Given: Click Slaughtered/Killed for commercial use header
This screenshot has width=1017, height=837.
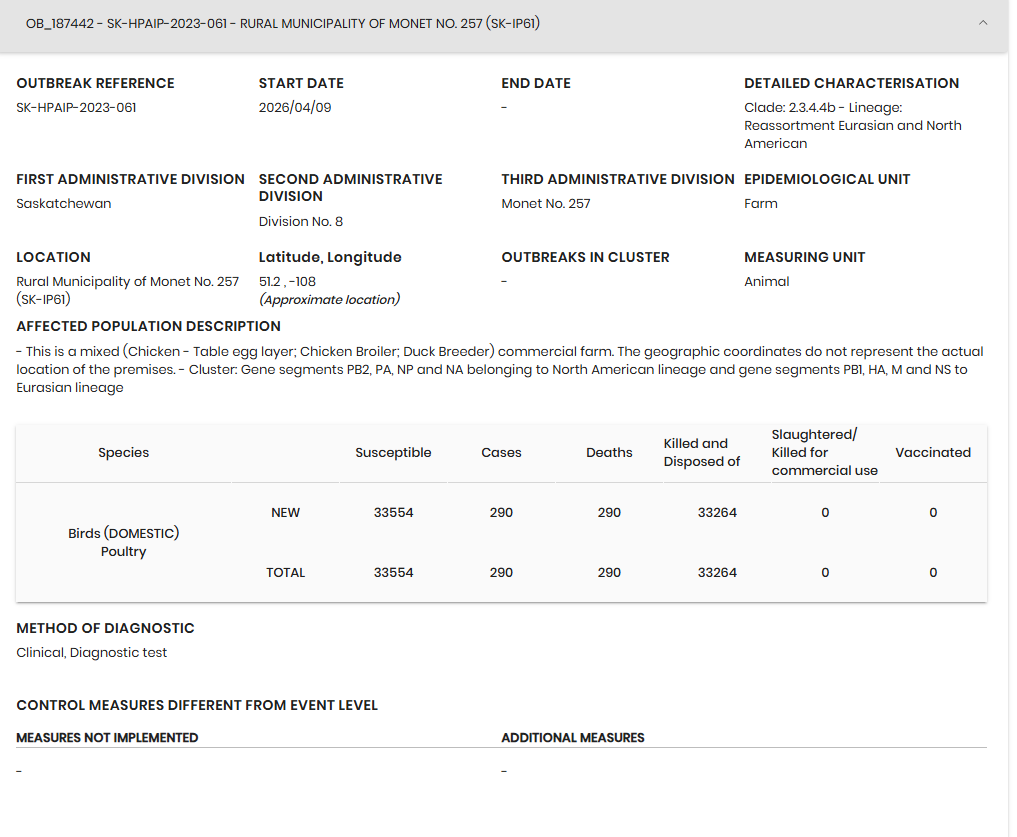Looking at the screenshot, I should click(x=824, y=453).
